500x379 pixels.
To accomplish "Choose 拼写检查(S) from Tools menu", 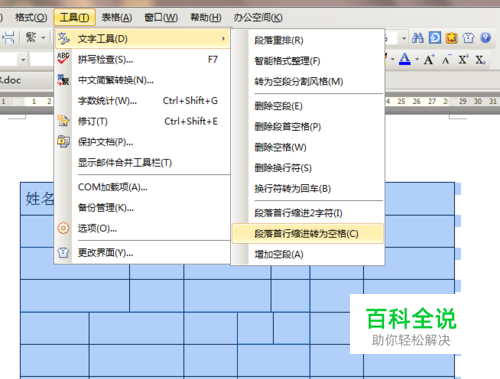I will [143, 60].
